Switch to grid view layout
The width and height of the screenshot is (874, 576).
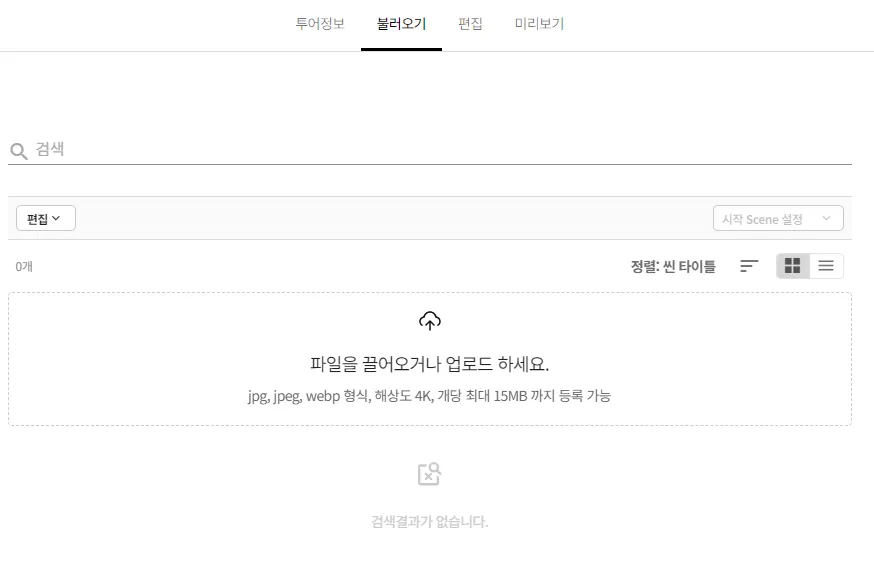[x=793, y=266]
